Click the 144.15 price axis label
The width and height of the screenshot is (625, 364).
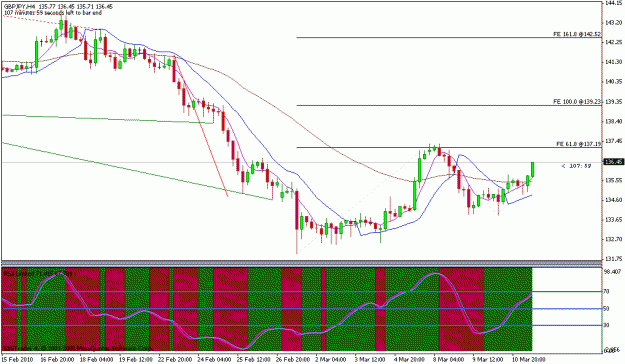(x=614, y=3)
